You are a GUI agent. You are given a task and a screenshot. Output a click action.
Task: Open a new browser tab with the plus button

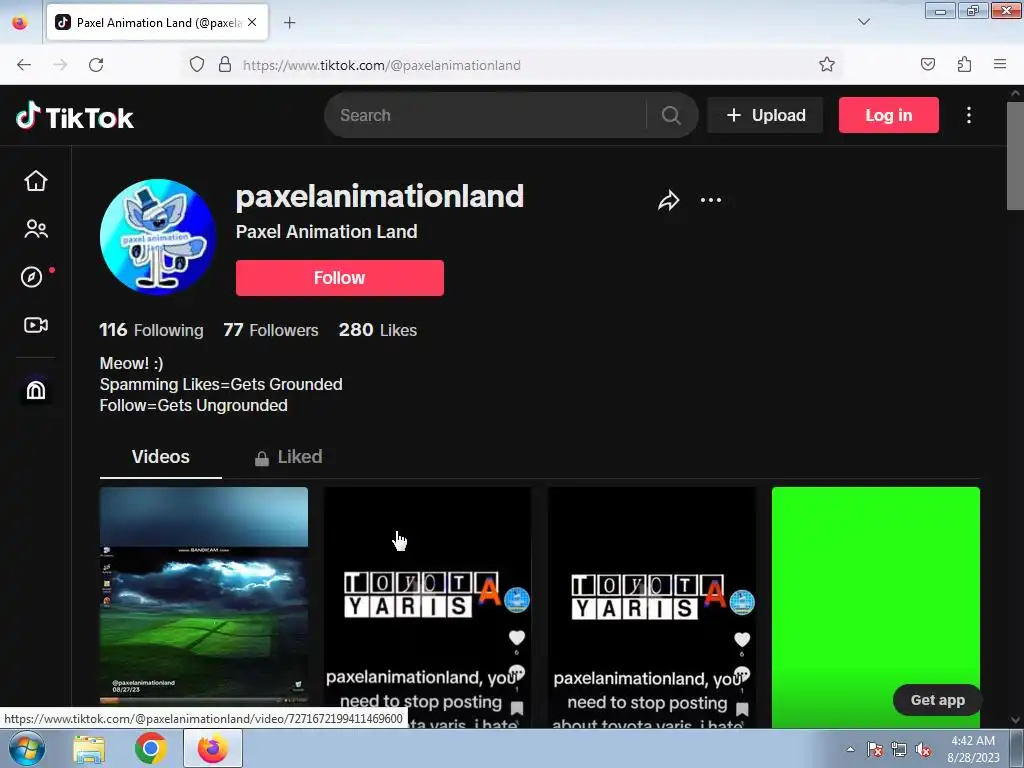click(x=289, y=22)
